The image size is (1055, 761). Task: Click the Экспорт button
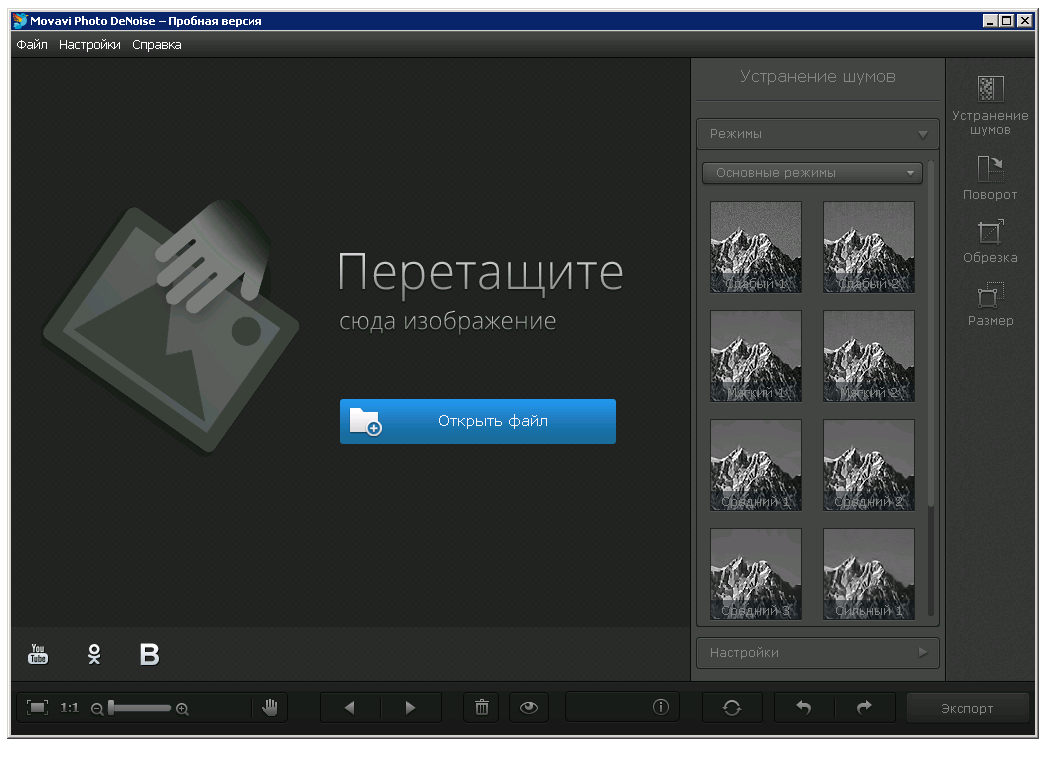click(x=966, y=707)
